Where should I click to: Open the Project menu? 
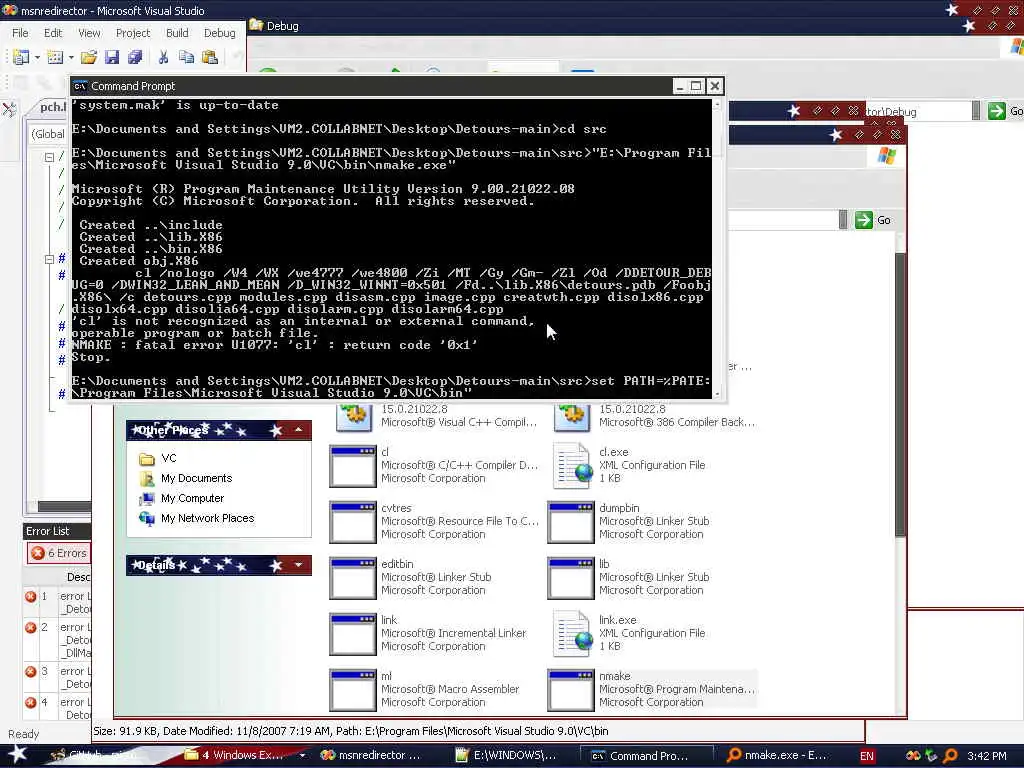click(x=133, y=33)
